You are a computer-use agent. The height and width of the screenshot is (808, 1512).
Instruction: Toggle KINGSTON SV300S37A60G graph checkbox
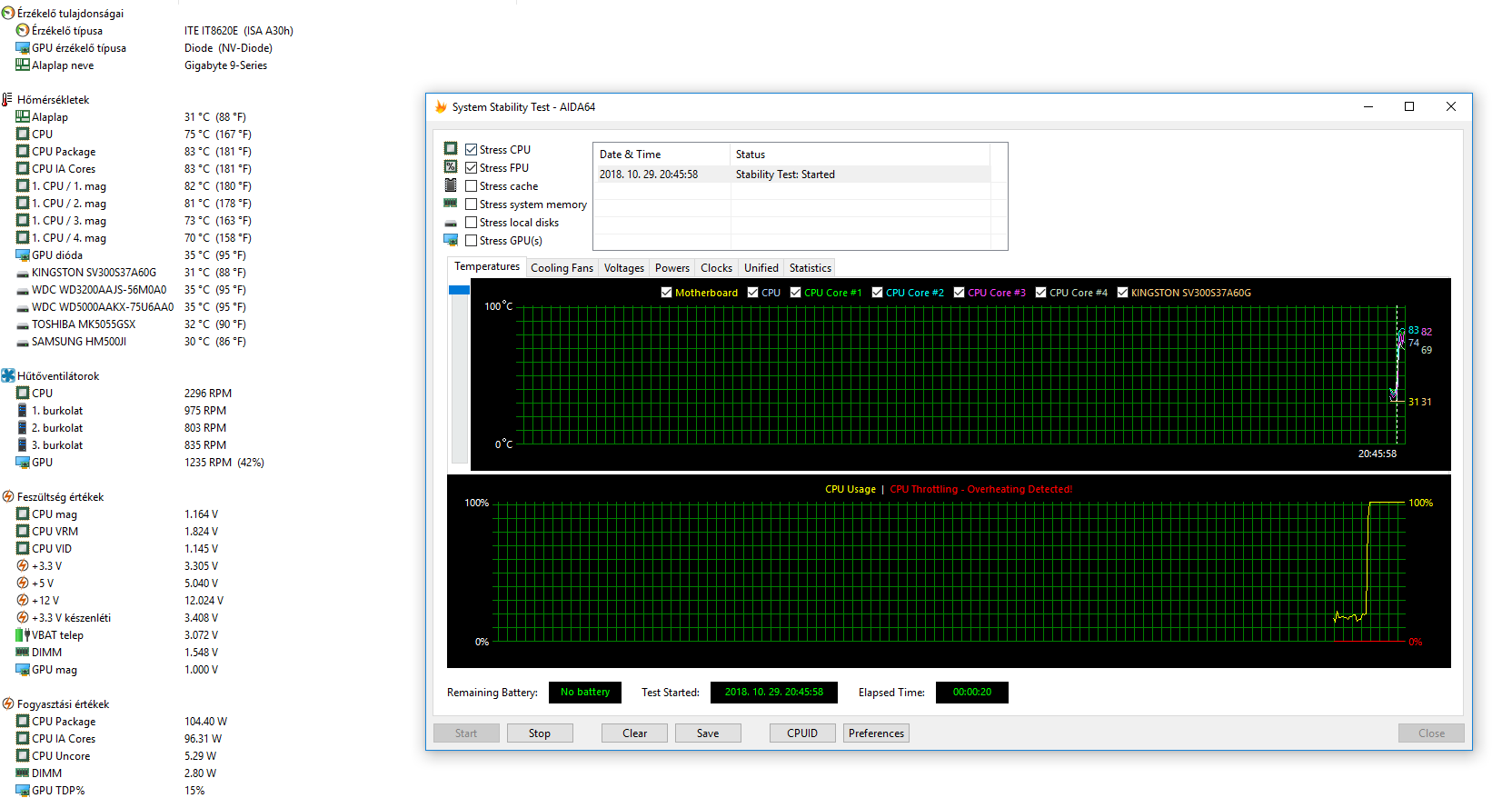click(1122, 293)
